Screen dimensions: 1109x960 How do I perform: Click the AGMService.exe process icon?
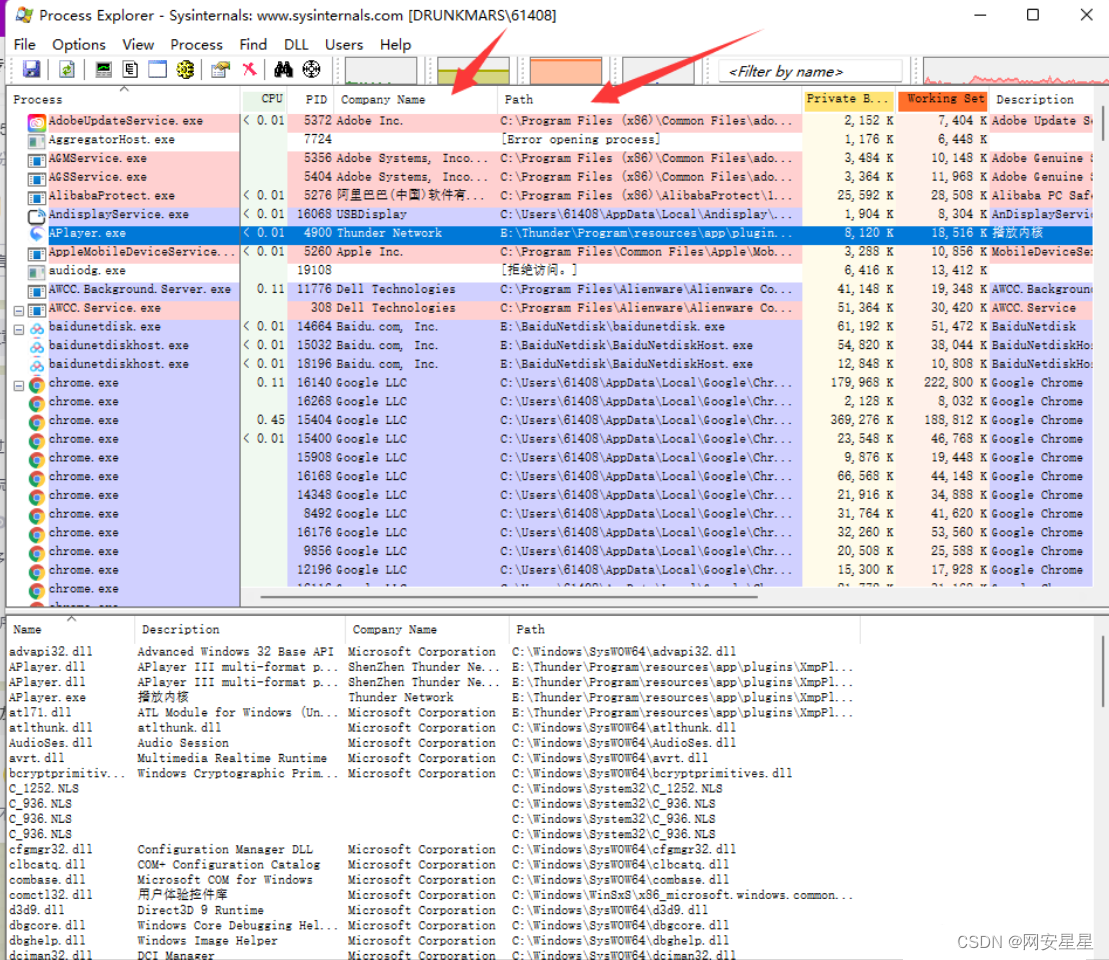click(x=37, y=159)
